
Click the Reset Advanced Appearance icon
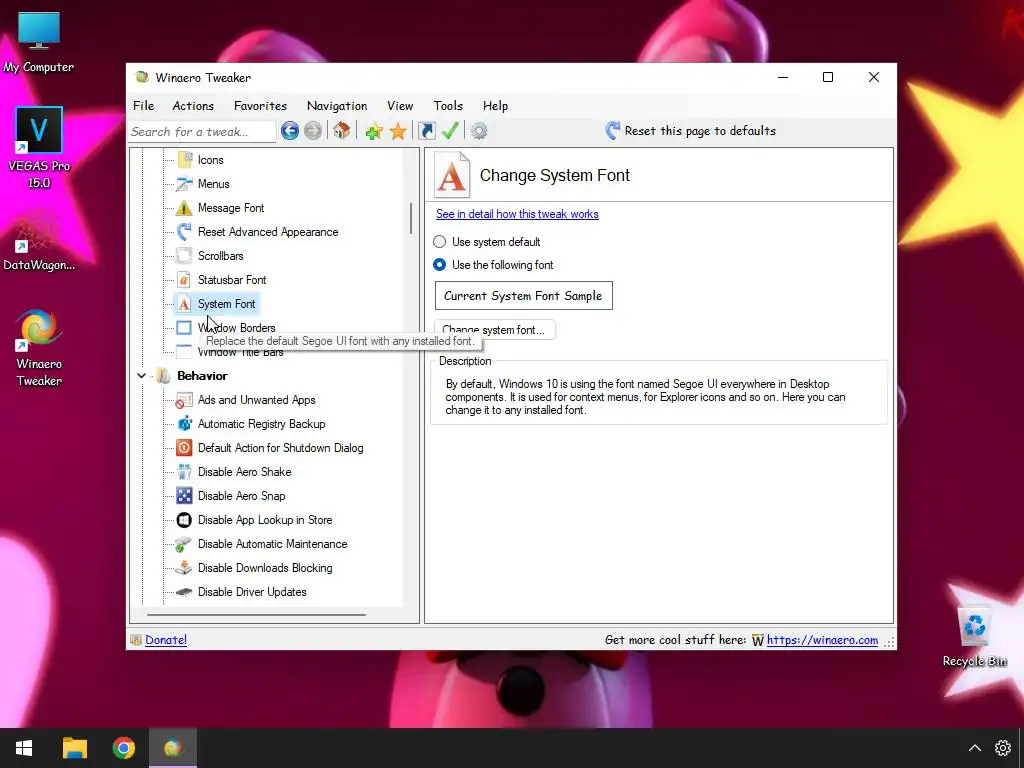coord(185,232)
